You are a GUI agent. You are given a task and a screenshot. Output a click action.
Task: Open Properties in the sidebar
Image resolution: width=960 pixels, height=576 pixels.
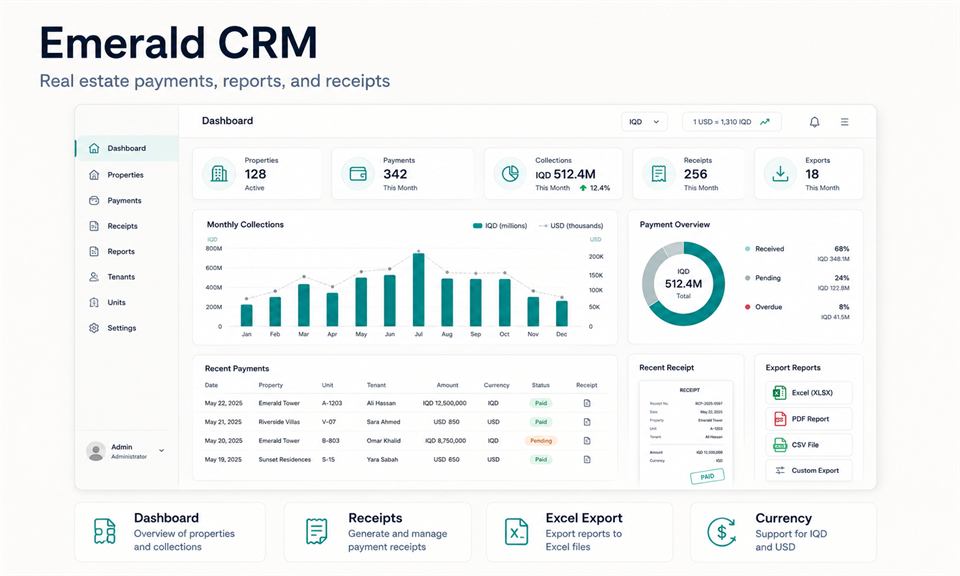[127, 175]
